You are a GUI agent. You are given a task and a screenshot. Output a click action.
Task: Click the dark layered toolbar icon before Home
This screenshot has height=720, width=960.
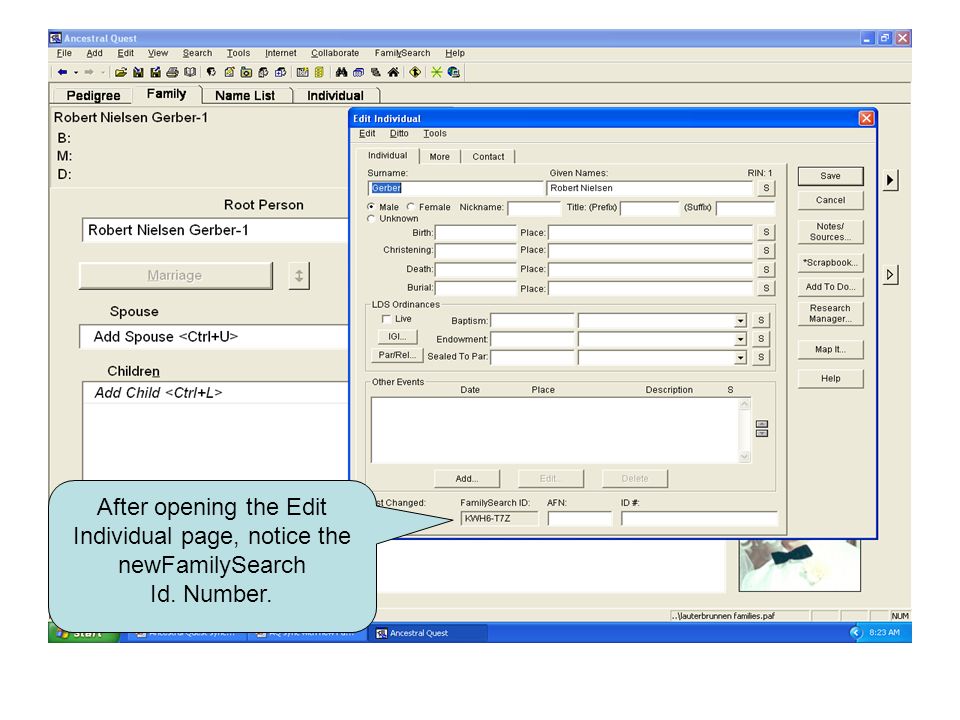coord(376,72)
